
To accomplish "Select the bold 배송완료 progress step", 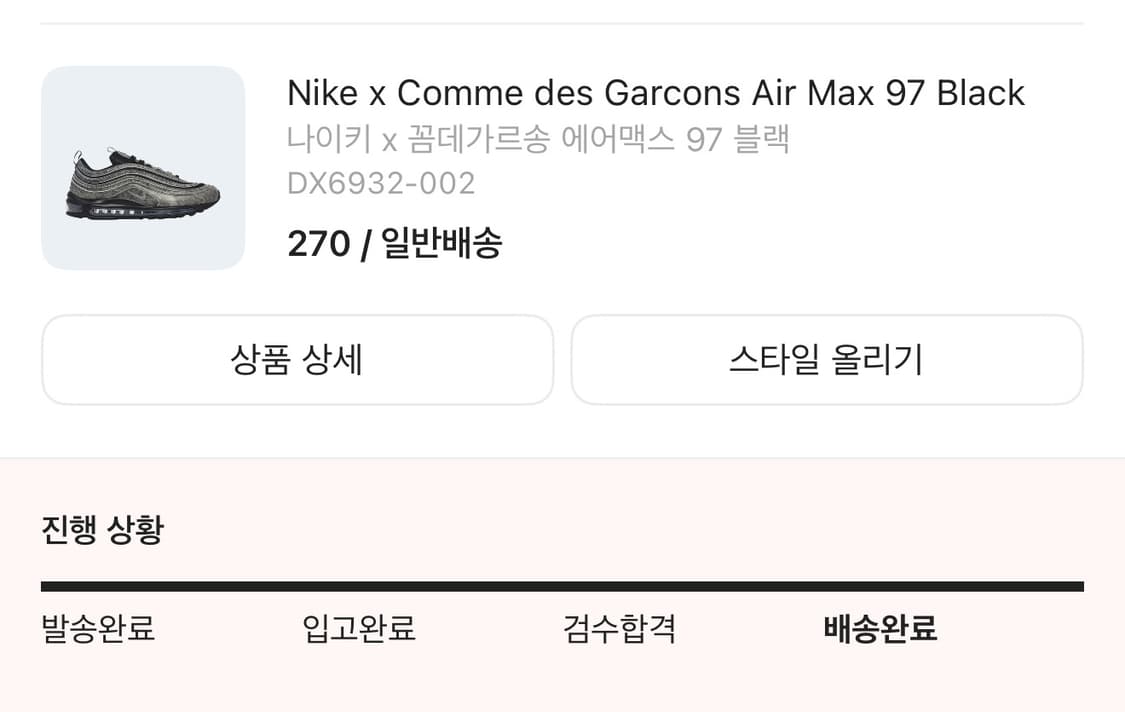I will (x=880, y=629).
